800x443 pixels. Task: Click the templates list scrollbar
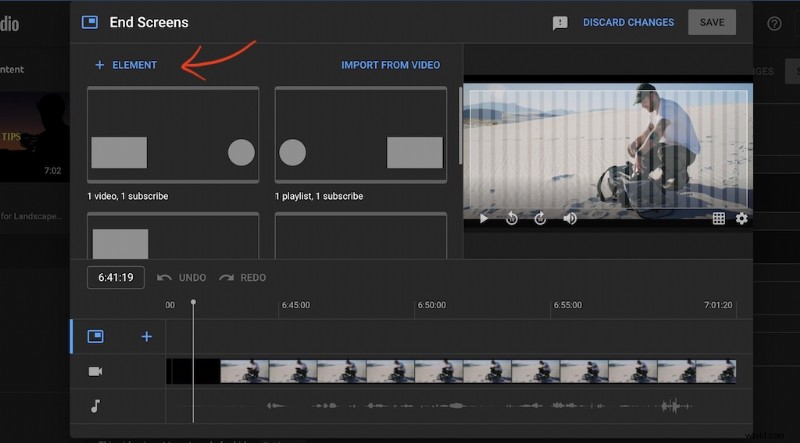point(460,126)
